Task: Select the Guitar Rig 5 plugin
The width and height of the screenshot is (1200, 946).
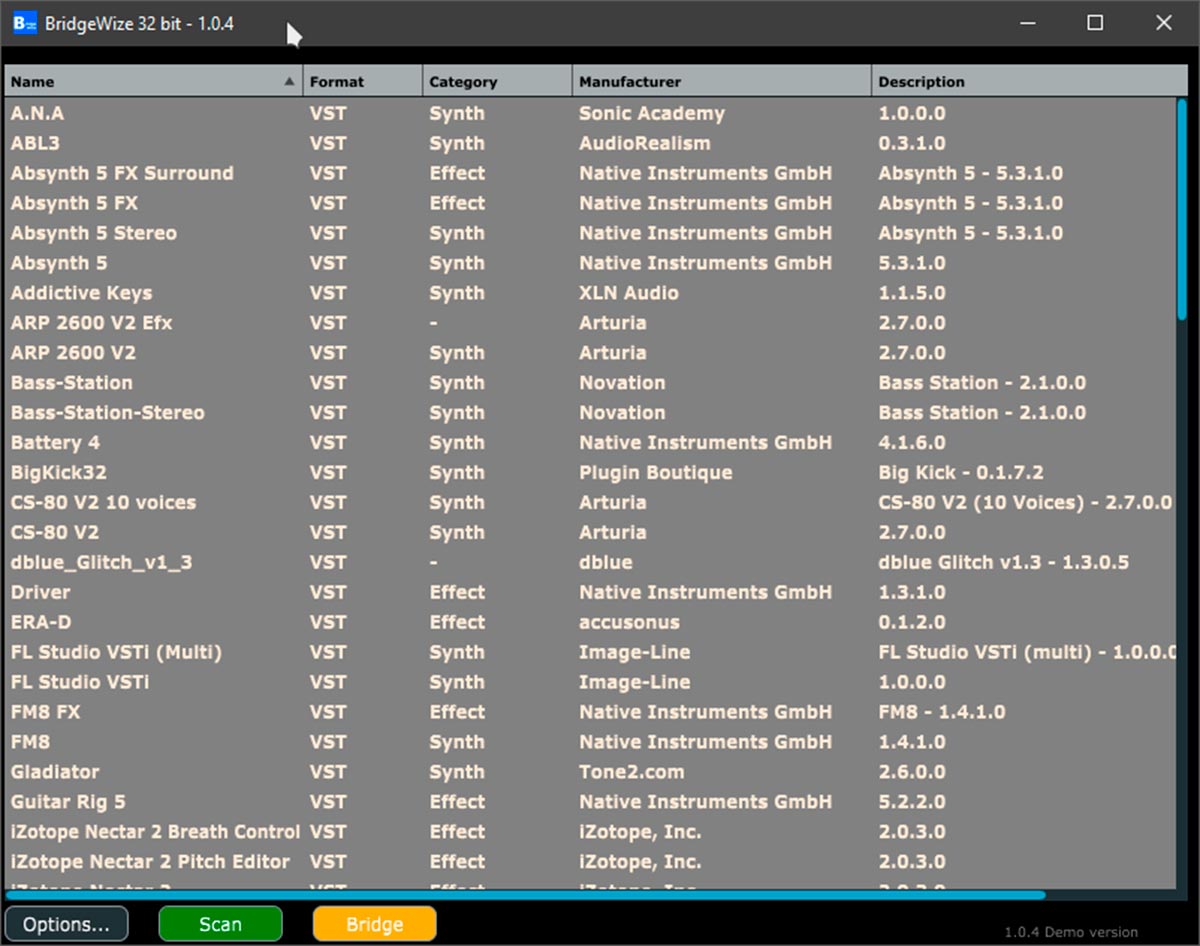Action: click(68, 803)
